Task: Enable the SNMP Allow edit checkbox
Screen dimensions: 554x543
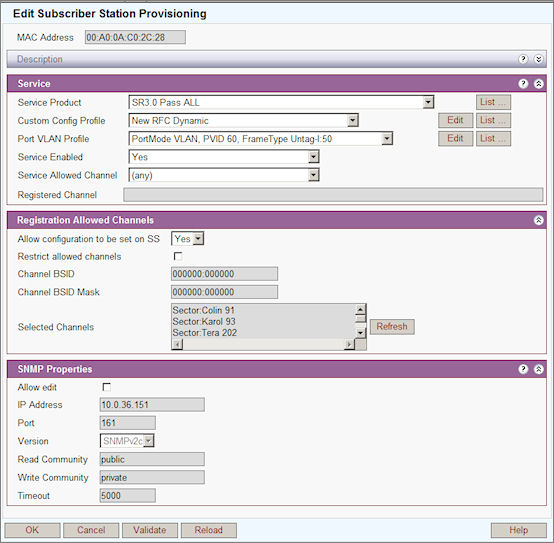Action: click(x=106, y=387)
